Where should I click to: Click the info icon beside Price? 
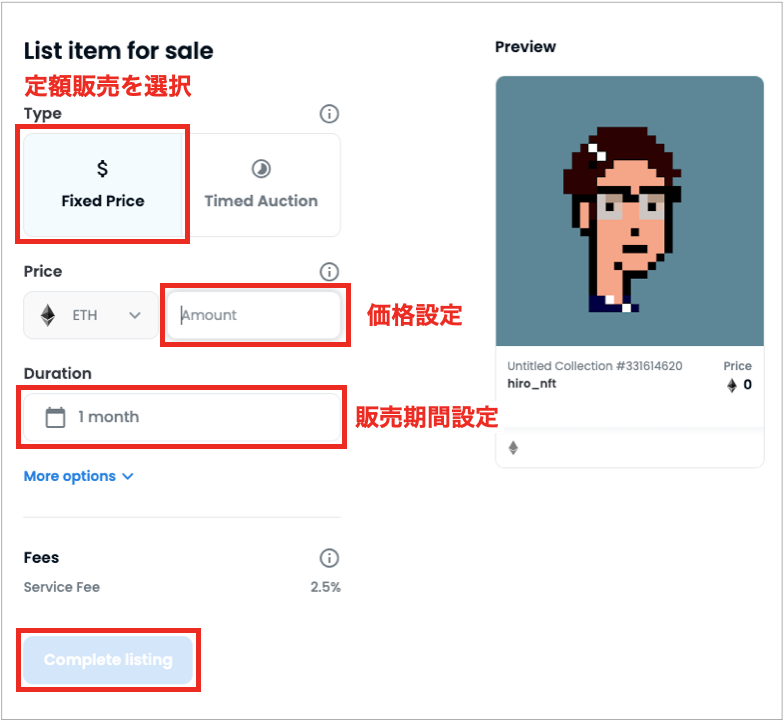(329, 272)
